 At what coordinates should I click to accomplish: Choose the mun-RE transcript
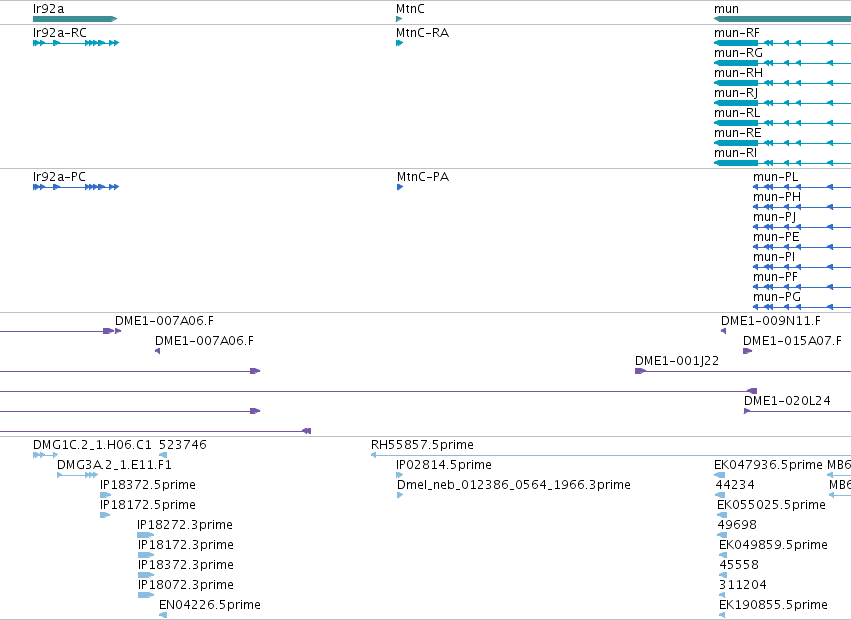pos(783,143)
